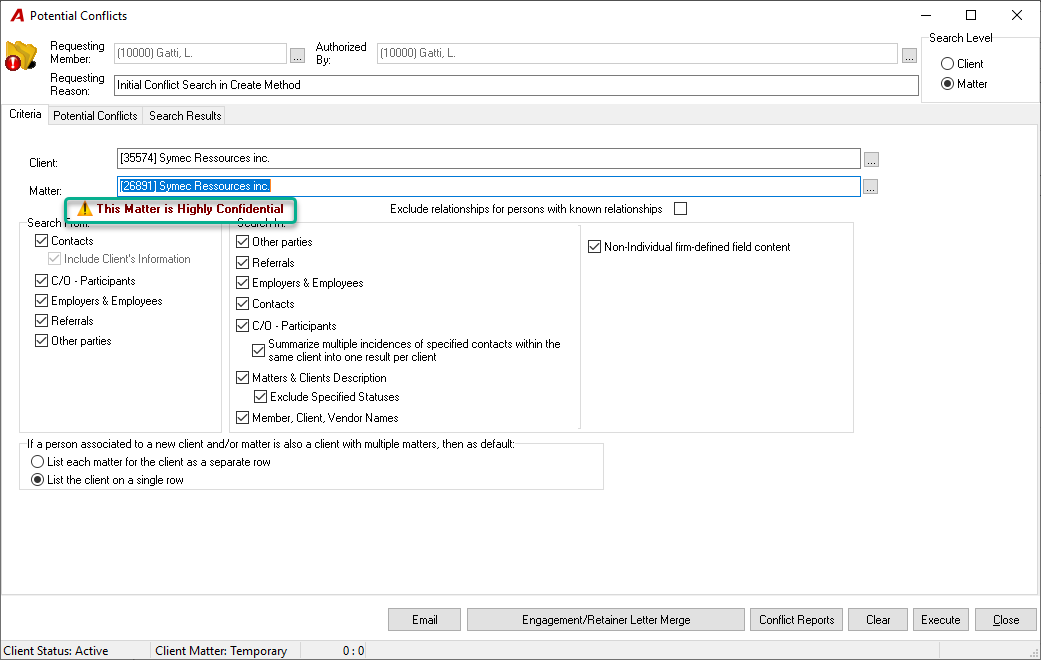Uncheck Matters & Clients Description
Image resolution: width=1041 pixels, height=660 pixels.
(242, 378)
